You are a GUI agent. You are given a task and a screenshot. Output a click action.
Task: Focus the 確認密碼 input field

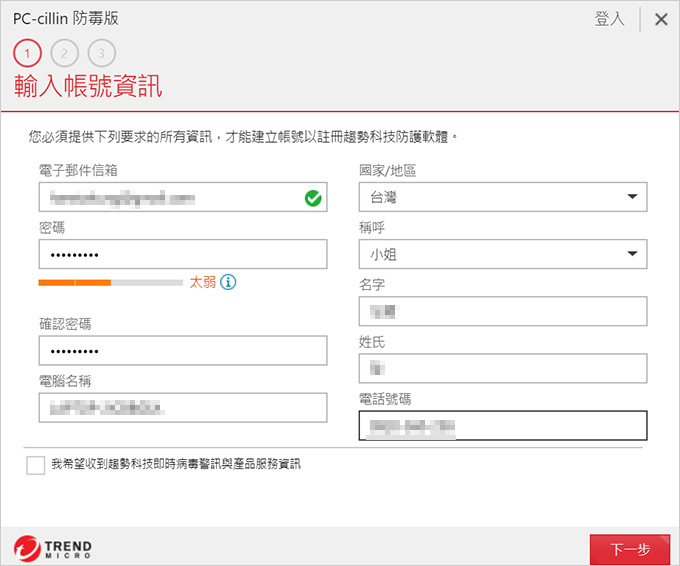(183, 350)
